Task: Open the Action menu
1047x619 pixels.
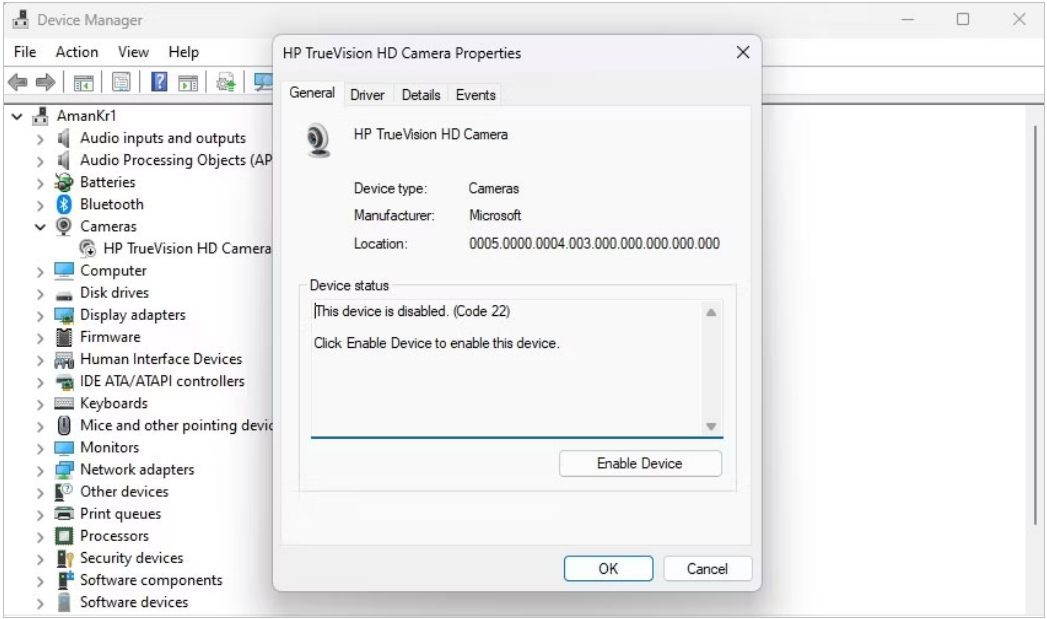Action: (77, 52)
